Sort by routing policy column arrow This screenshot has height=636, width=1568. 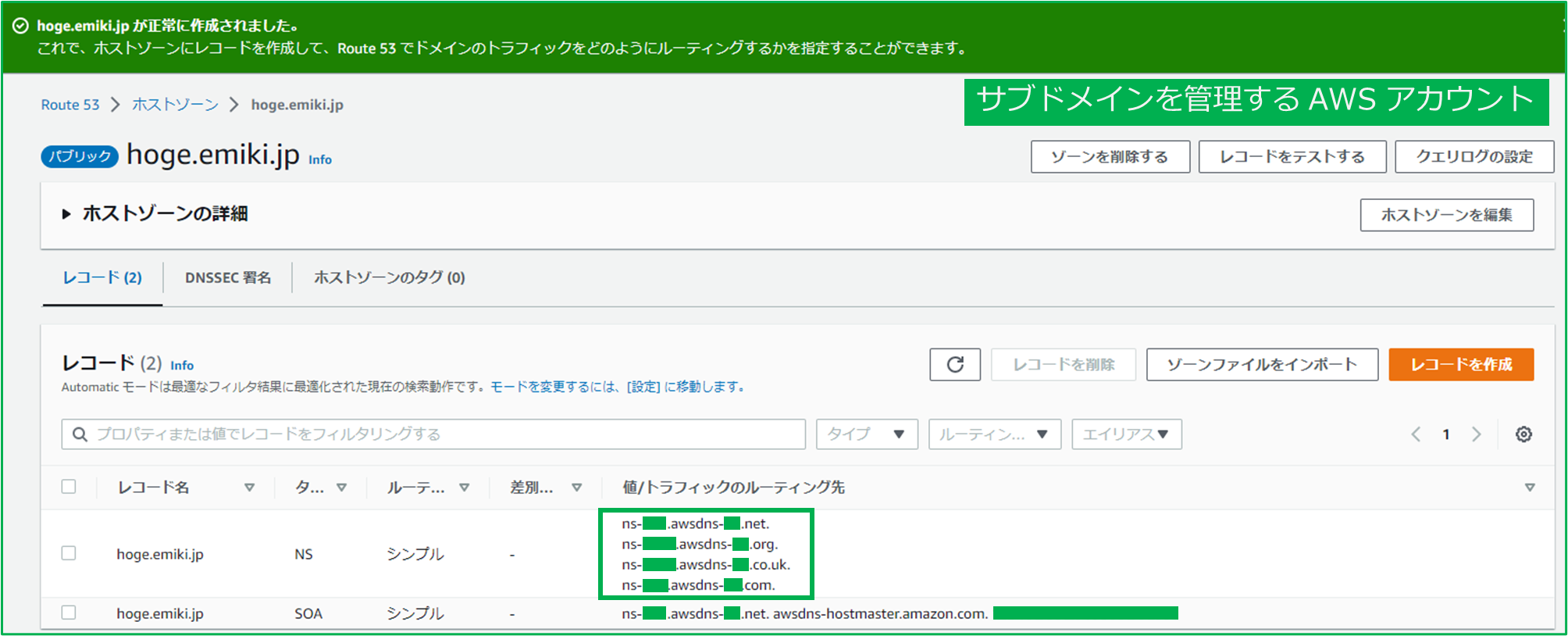pyautogui.click(x=464, y=488)
